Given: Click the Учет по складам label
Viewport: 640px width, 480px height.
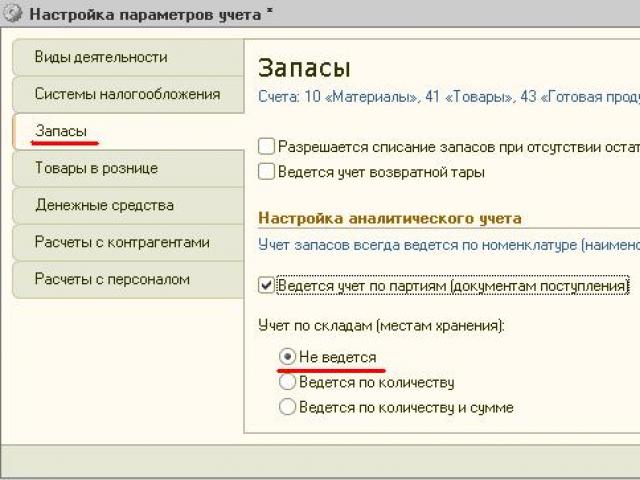Looking at the screenshot, I should point(381,326).
